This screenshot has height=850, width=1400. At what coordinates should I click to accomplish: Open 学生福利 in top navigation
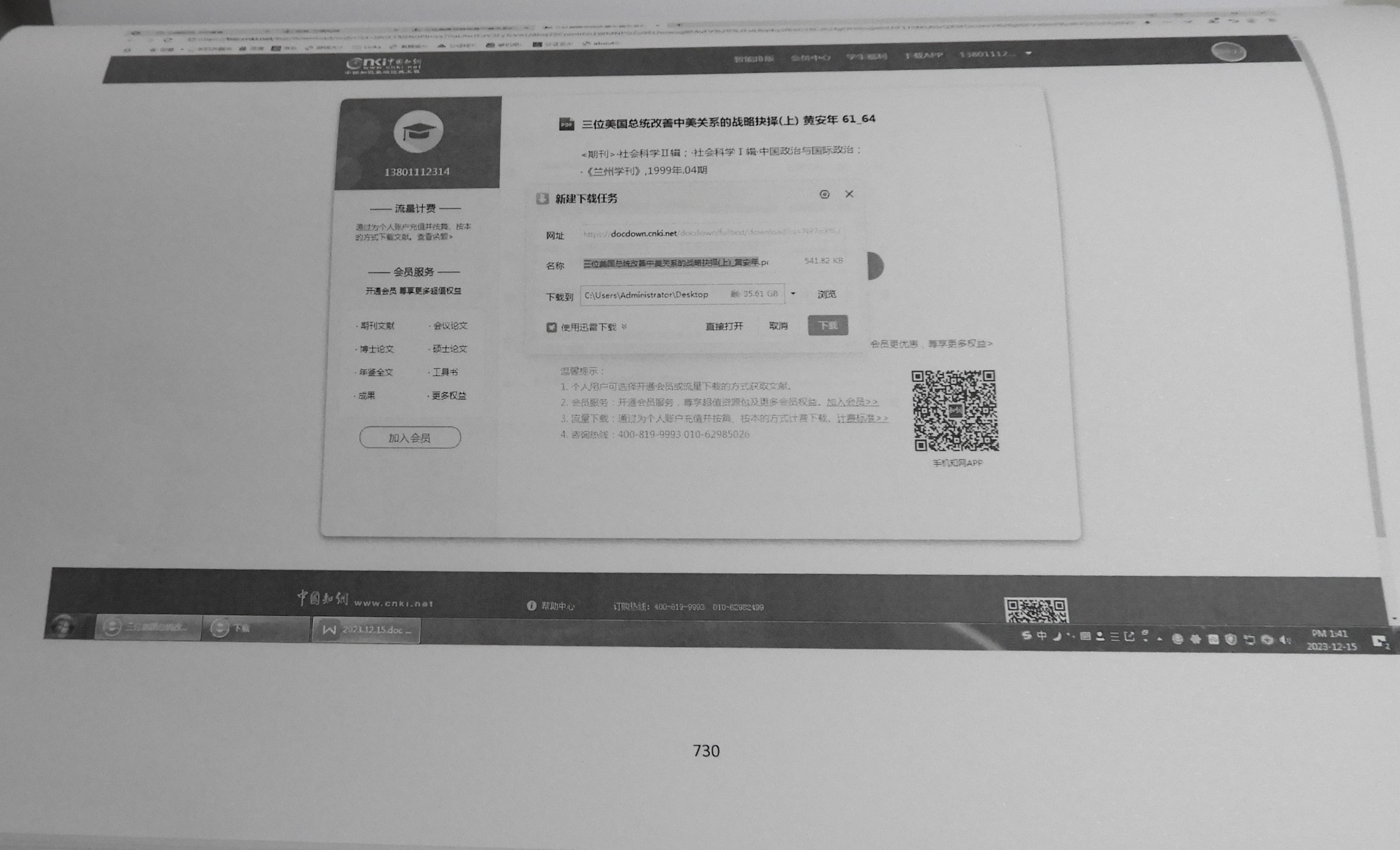[x=866, y=56]
